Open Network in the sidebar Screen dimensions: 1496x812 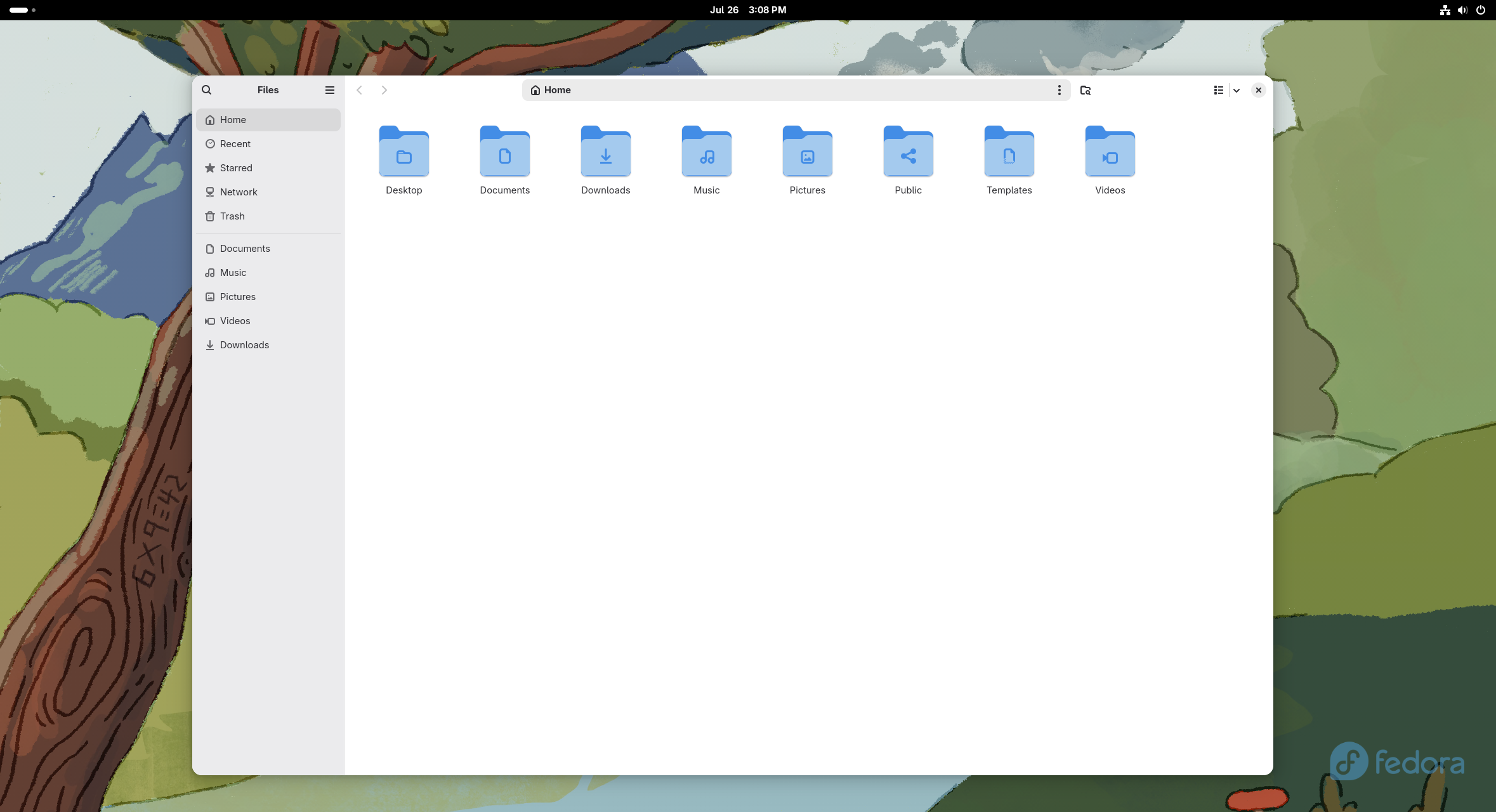(x=268, y=192)
